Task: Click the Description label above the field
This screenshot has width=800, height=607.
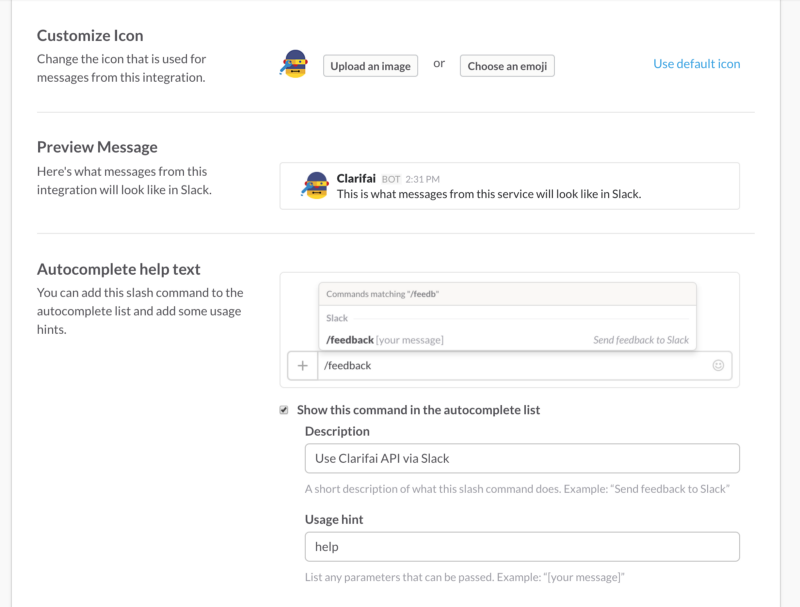Action: click(x=337, y=432)
